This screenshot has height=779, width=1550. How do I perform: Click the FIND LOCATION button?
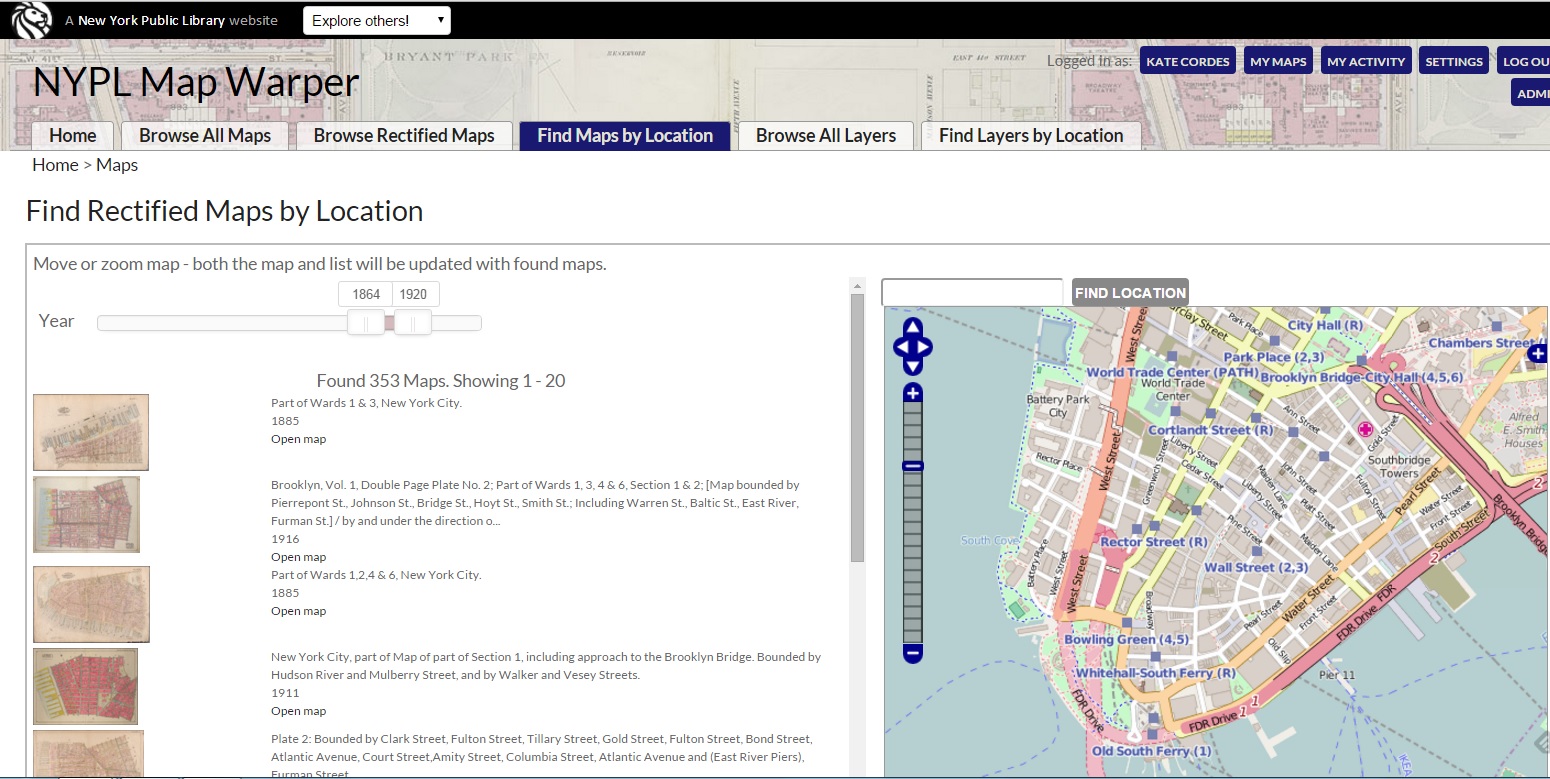coord(1130,292)
